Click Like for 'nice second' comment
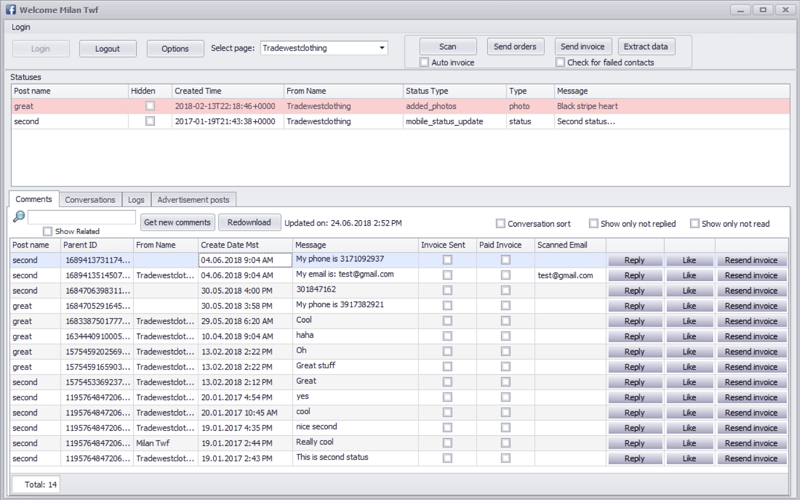Viewport: 800px width, 500px height. [689, 428]
